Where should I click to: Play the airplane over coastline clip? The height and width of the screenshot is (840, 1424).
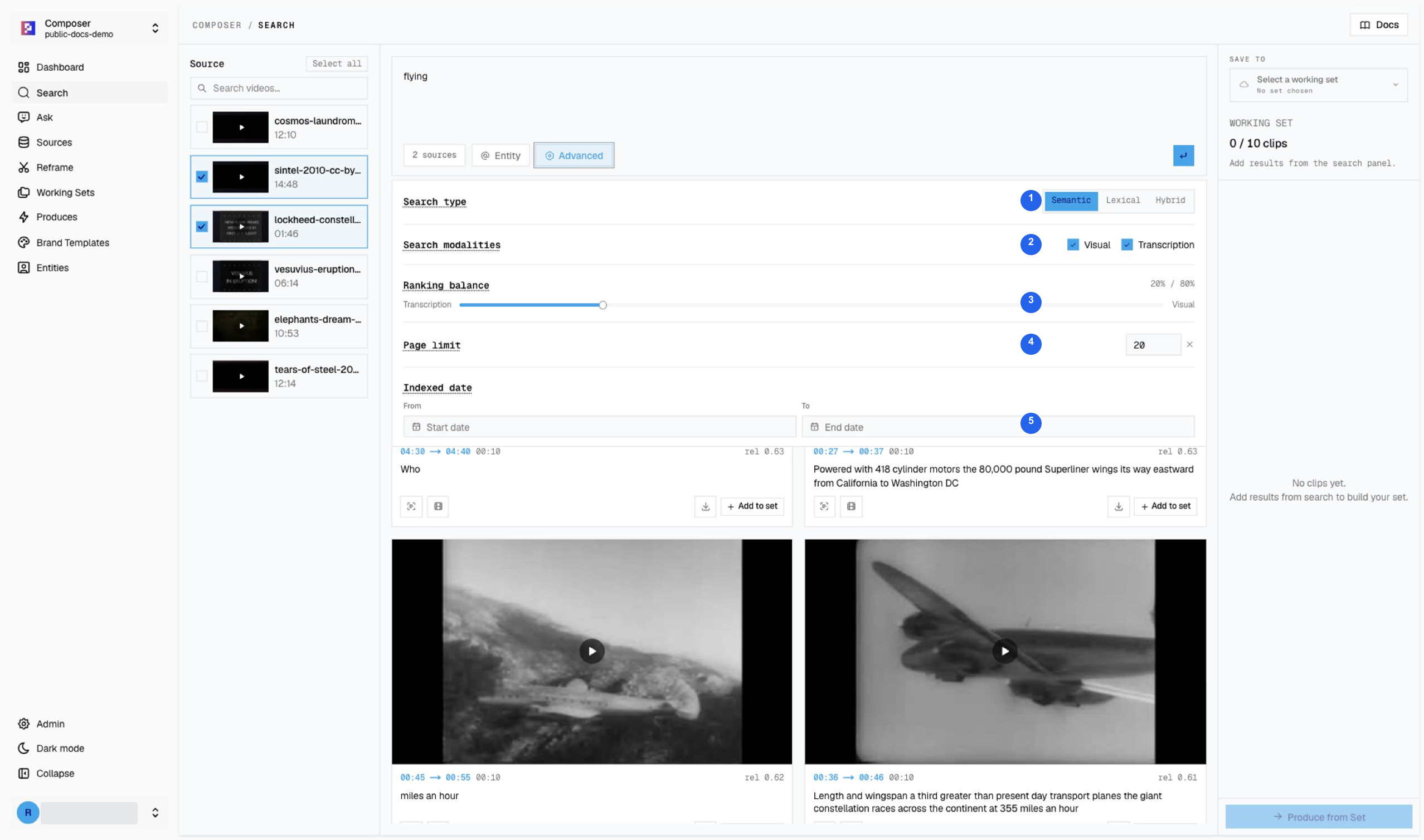592,651
